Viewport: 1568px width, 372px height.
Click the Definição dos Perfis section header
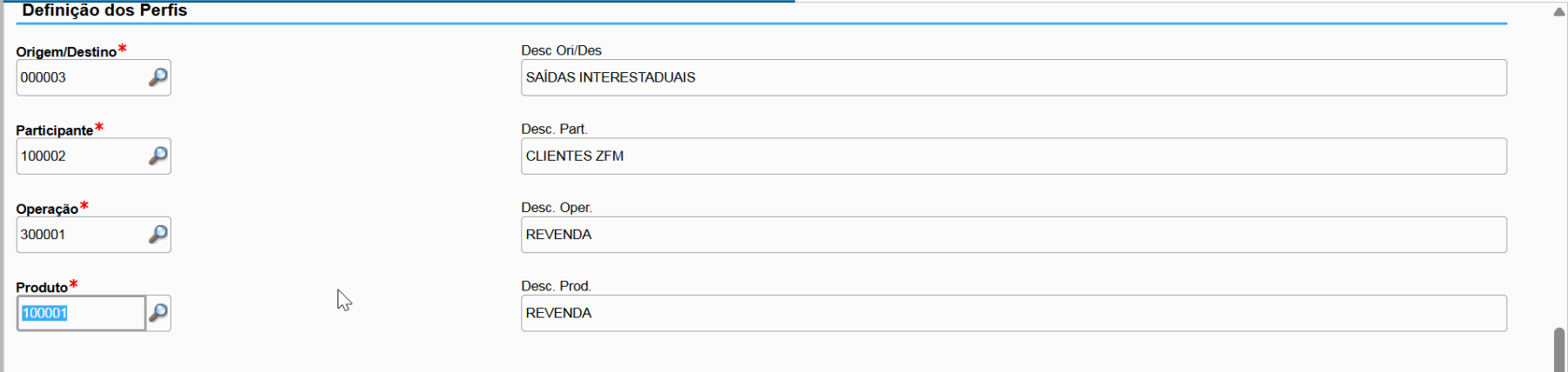point(104,10)
